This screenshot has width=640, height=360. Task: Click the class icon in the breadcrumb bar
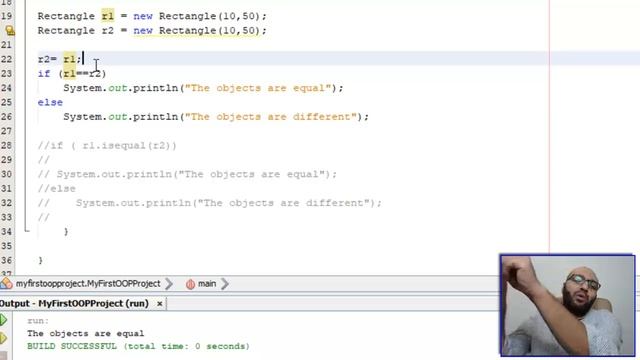pyautogui.click(x=6, y=283)
